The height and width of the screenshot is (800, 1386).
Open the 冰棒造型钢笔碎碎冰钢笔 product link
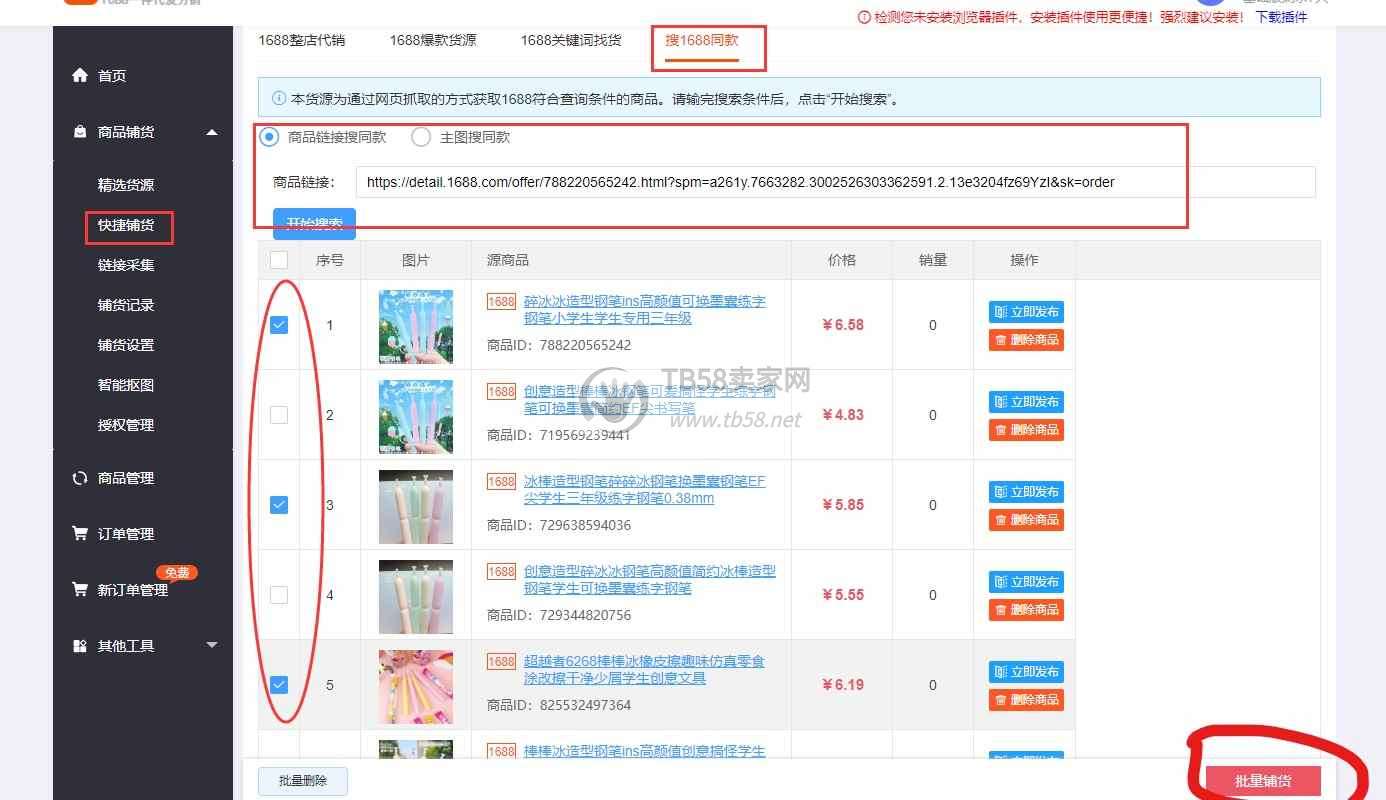[x=645, y=490]
